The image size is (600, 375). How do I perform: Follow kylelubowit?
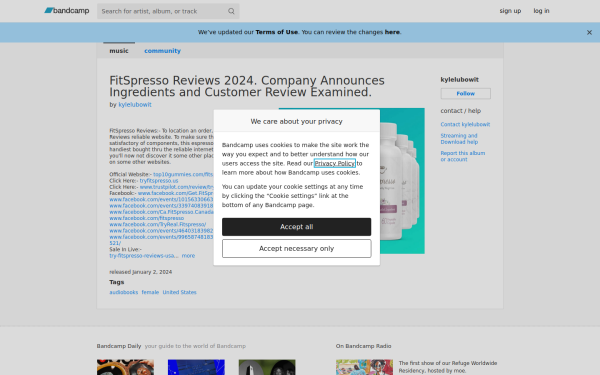tap(465, 93)
